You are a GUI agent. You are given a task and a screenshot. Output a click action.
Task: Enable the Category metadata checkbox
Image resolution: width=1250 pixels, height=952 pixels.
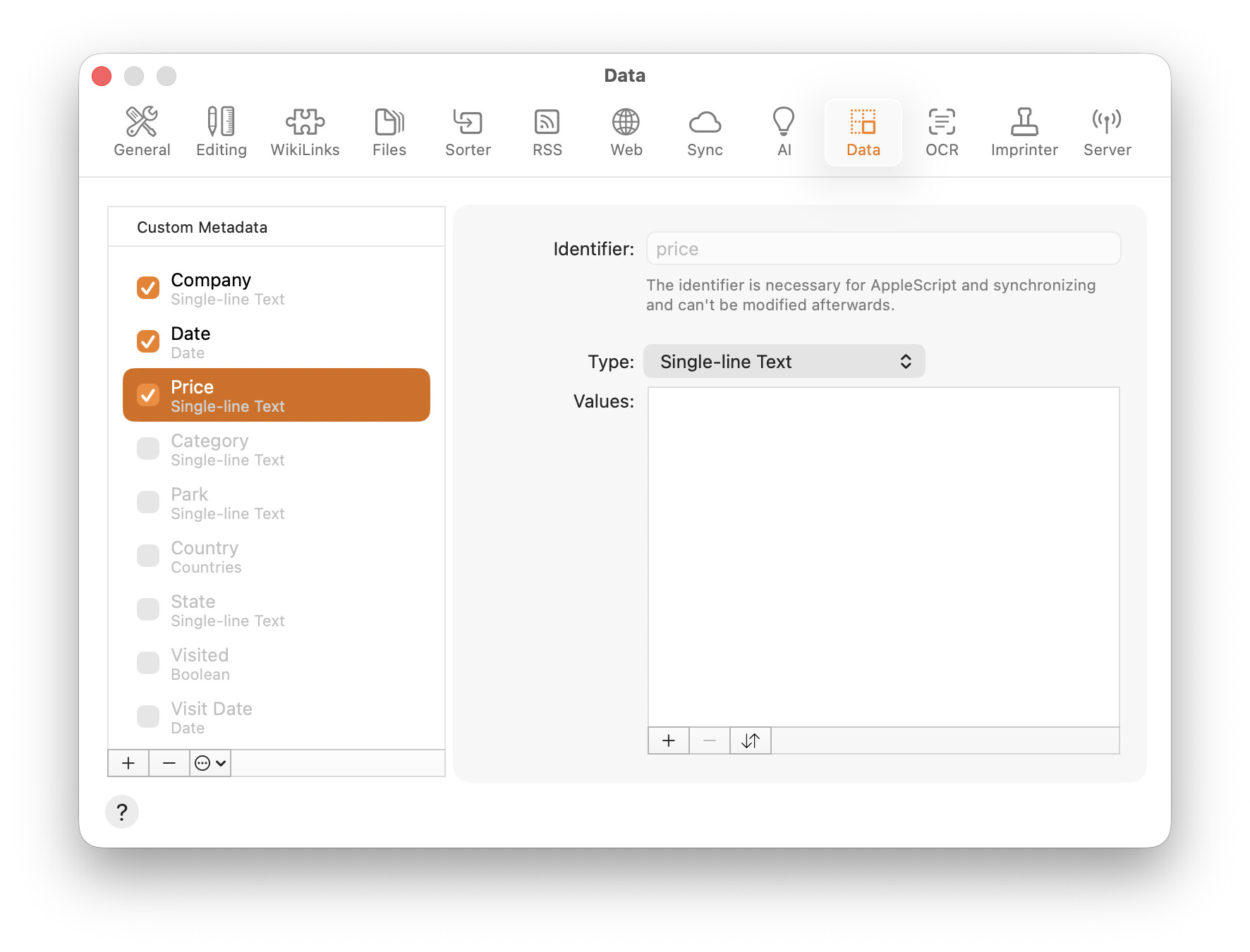[148, 448]
